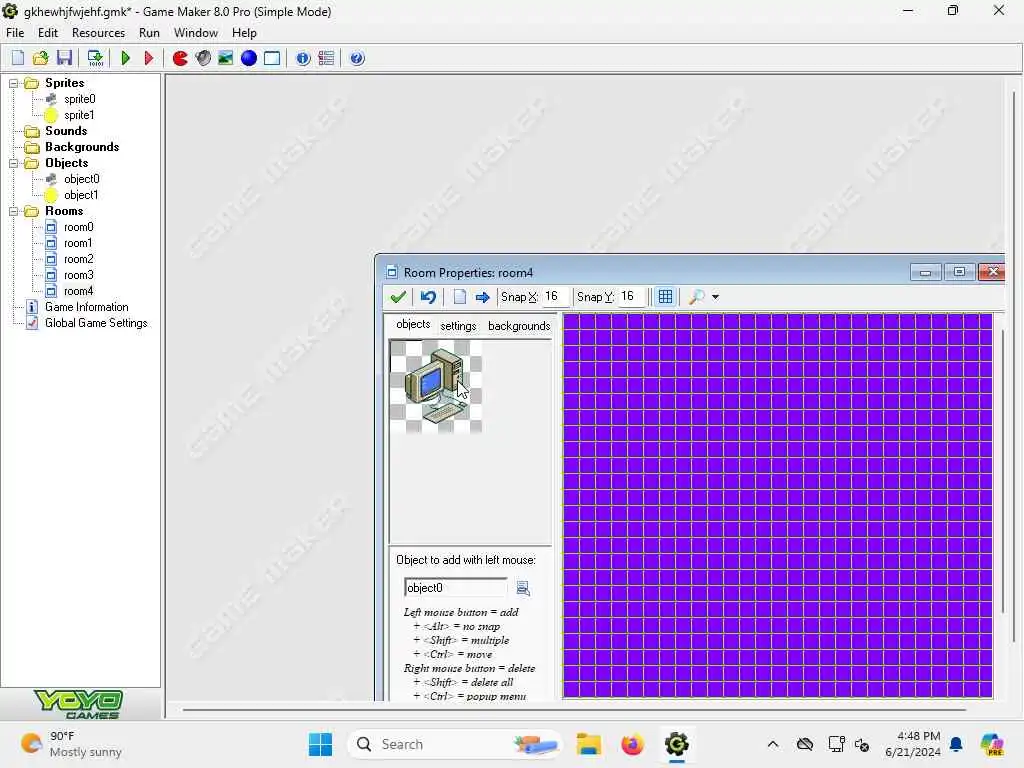
Task: Confirm room changes with green checkmark
Action: click(398, 297)
